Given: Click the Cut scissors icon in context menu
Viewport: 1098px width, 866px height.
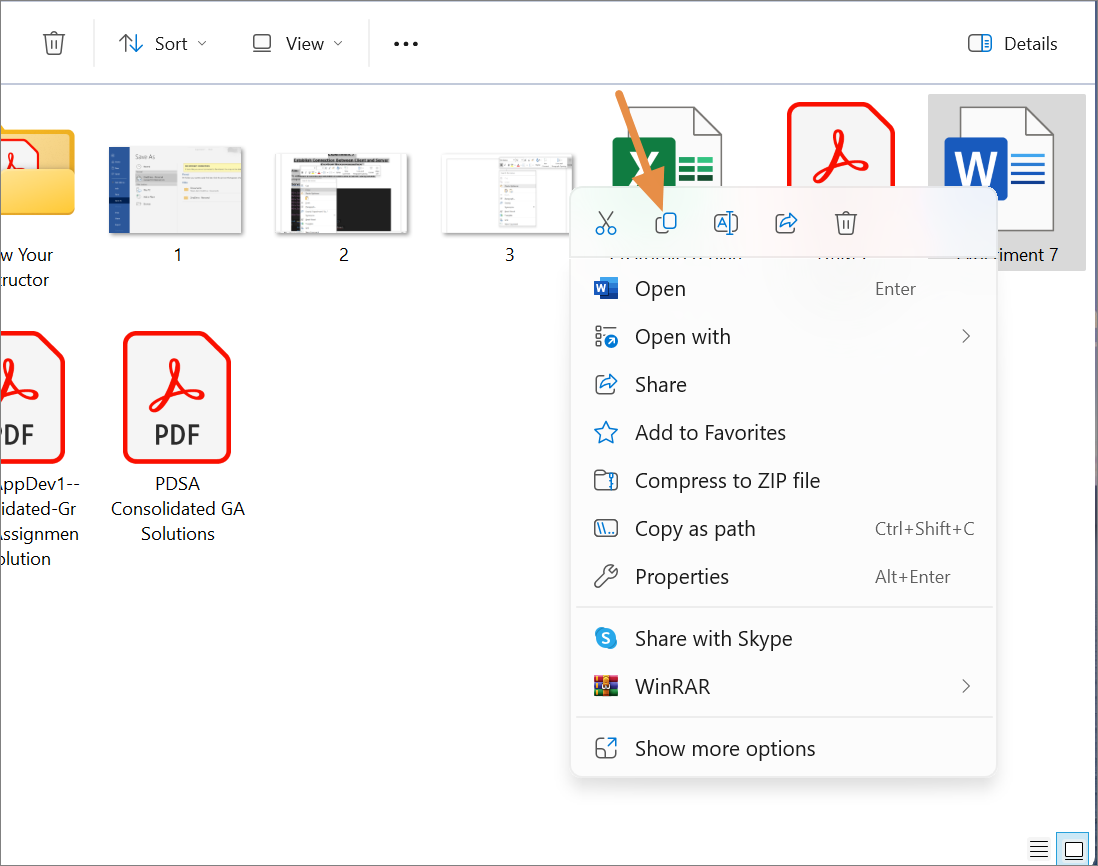Looking at the screenshot, I should click(606, 223).
